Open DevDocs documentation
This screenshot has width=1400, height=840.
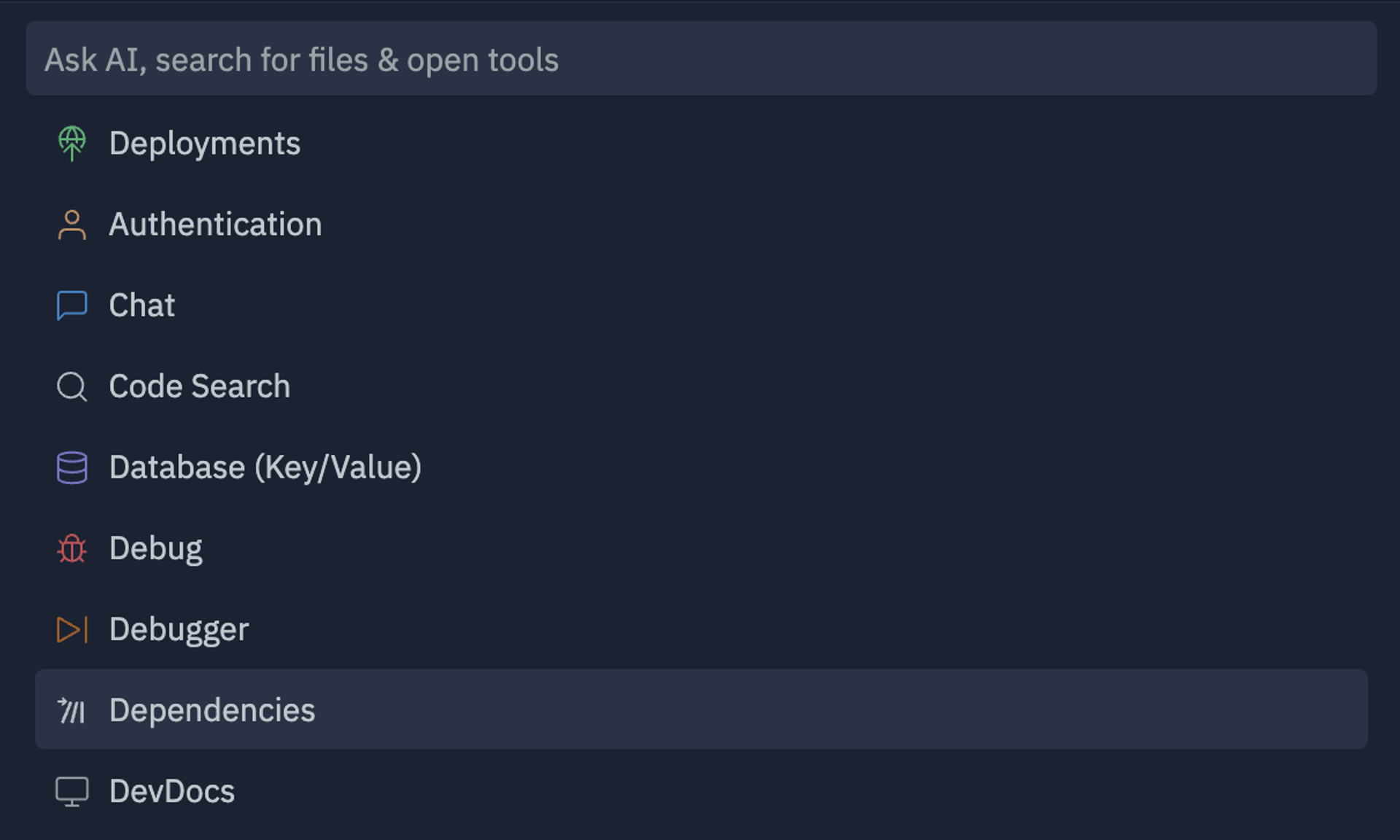coord(171,791)
